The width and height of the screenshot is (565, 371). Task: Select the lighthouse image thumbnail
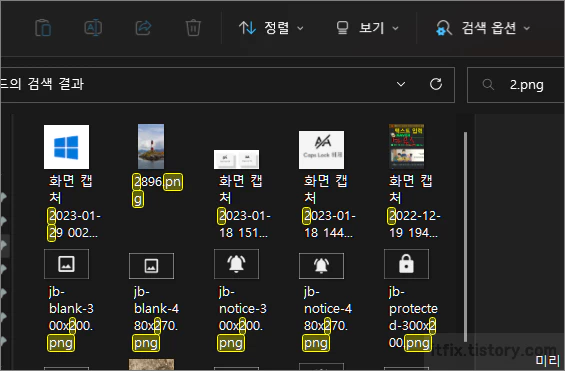[x=151, y=147]
